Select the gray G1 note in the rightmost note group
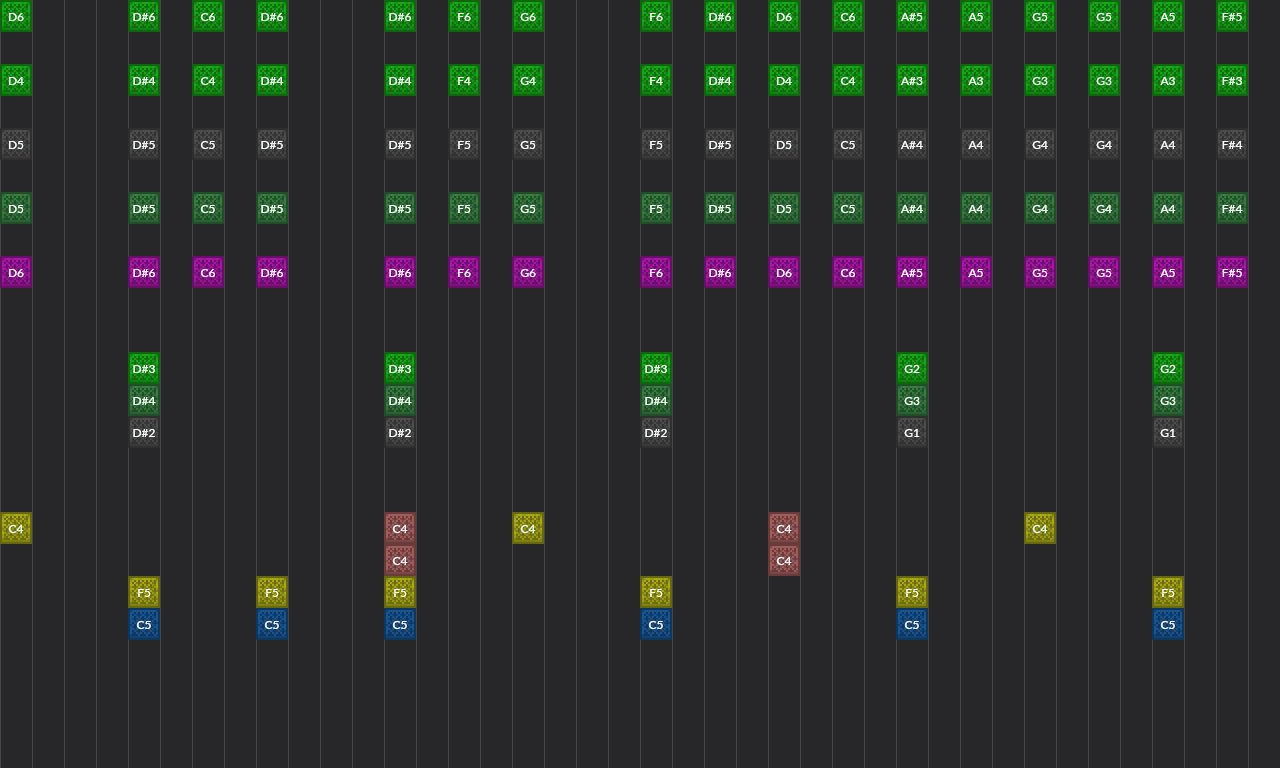 (x=1167, y=433)
